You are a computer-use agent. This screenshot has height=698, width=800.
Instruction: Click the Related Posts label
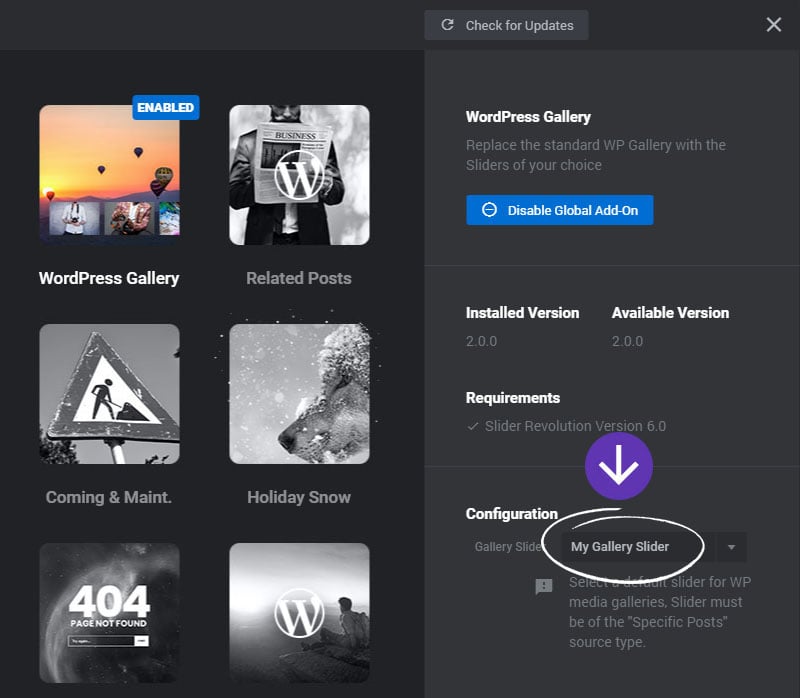pos(299,278)
